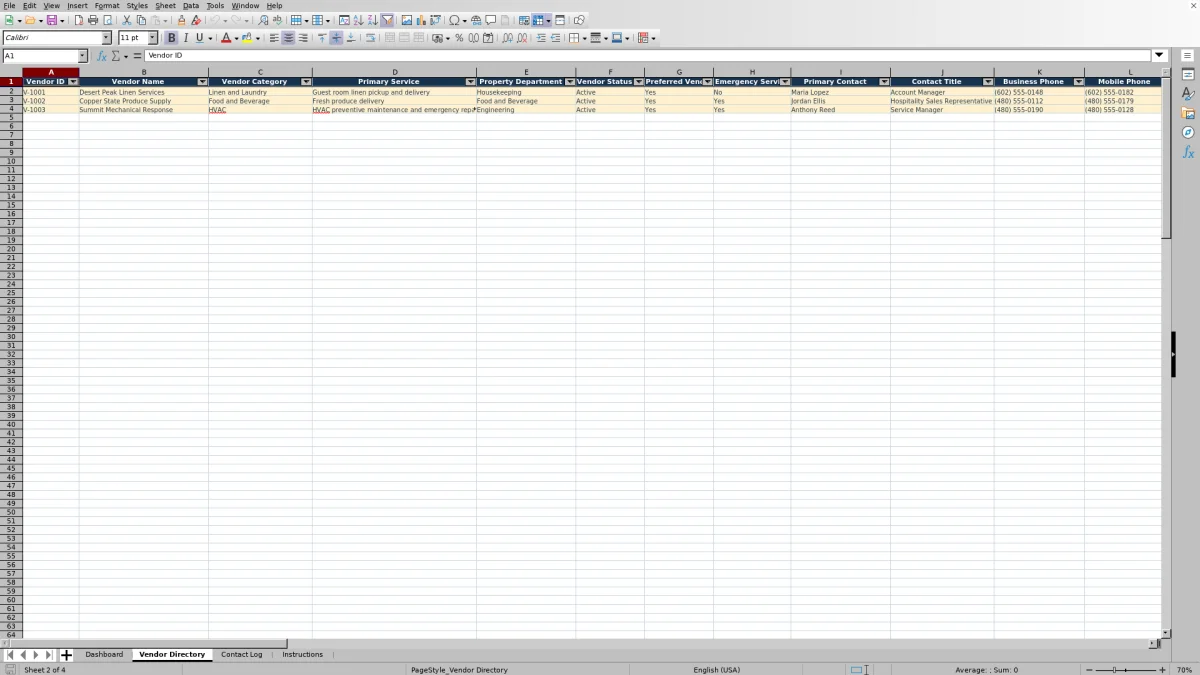The image size is (1200, 675).
Task: Toggle Center Vertically alignment
Action: 336,38
